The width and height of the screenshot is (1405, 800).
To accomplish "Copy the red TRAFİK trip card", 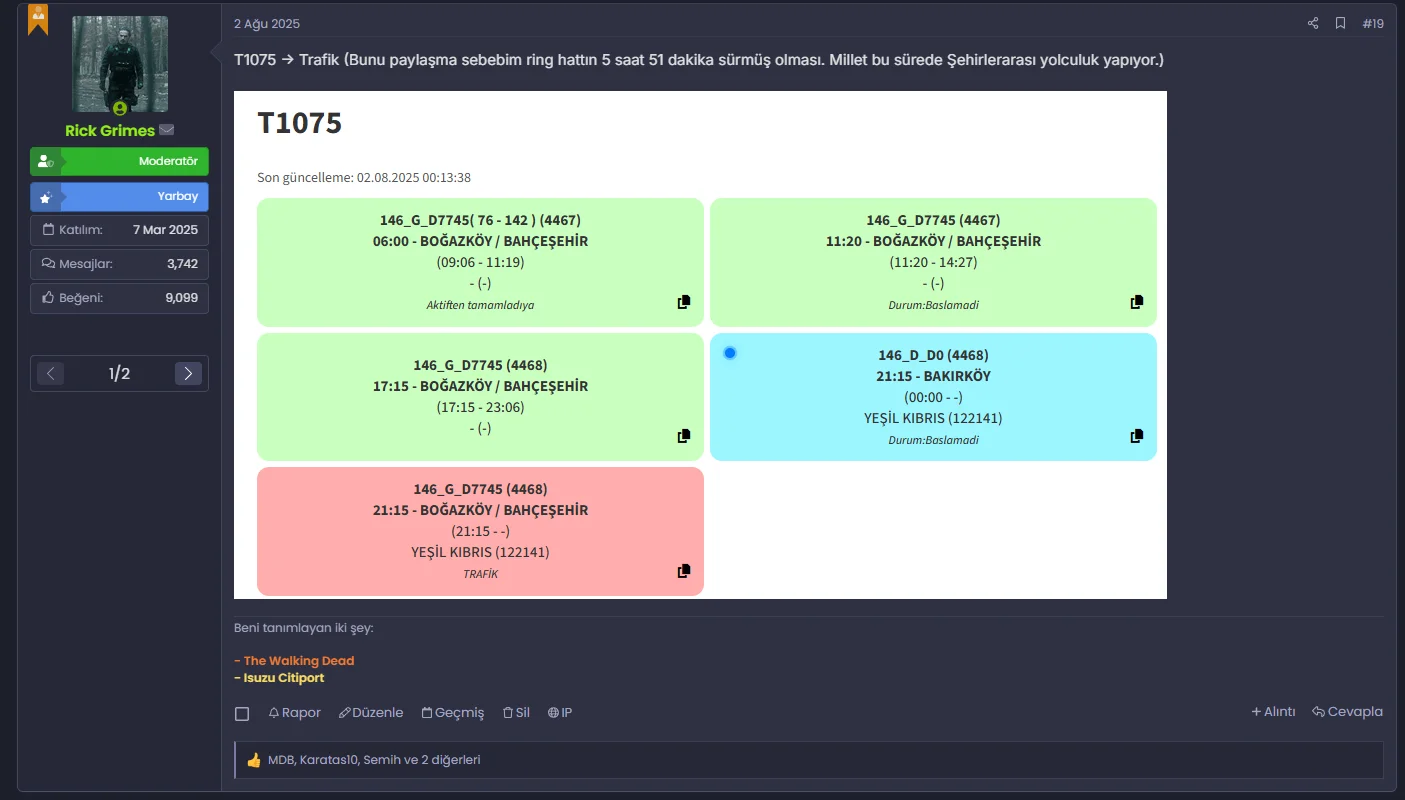I will point(684,571).
